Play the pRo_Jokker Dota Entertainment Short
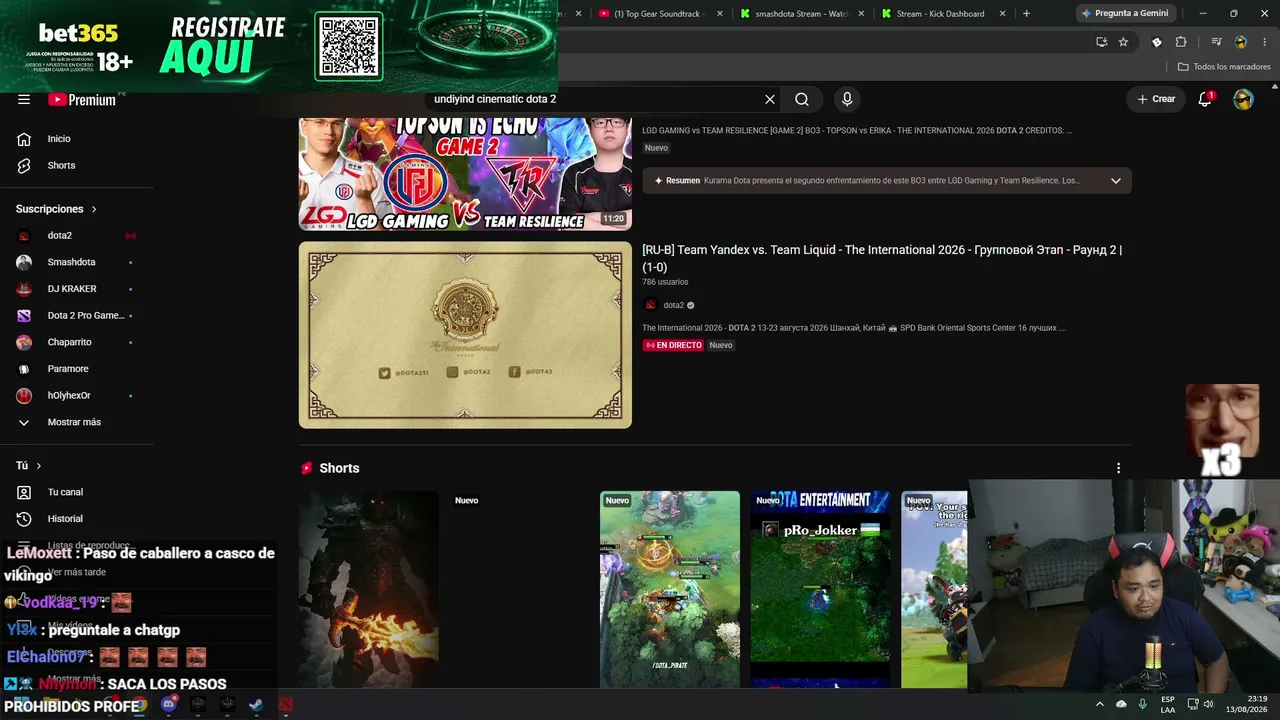 pos(820,590)
